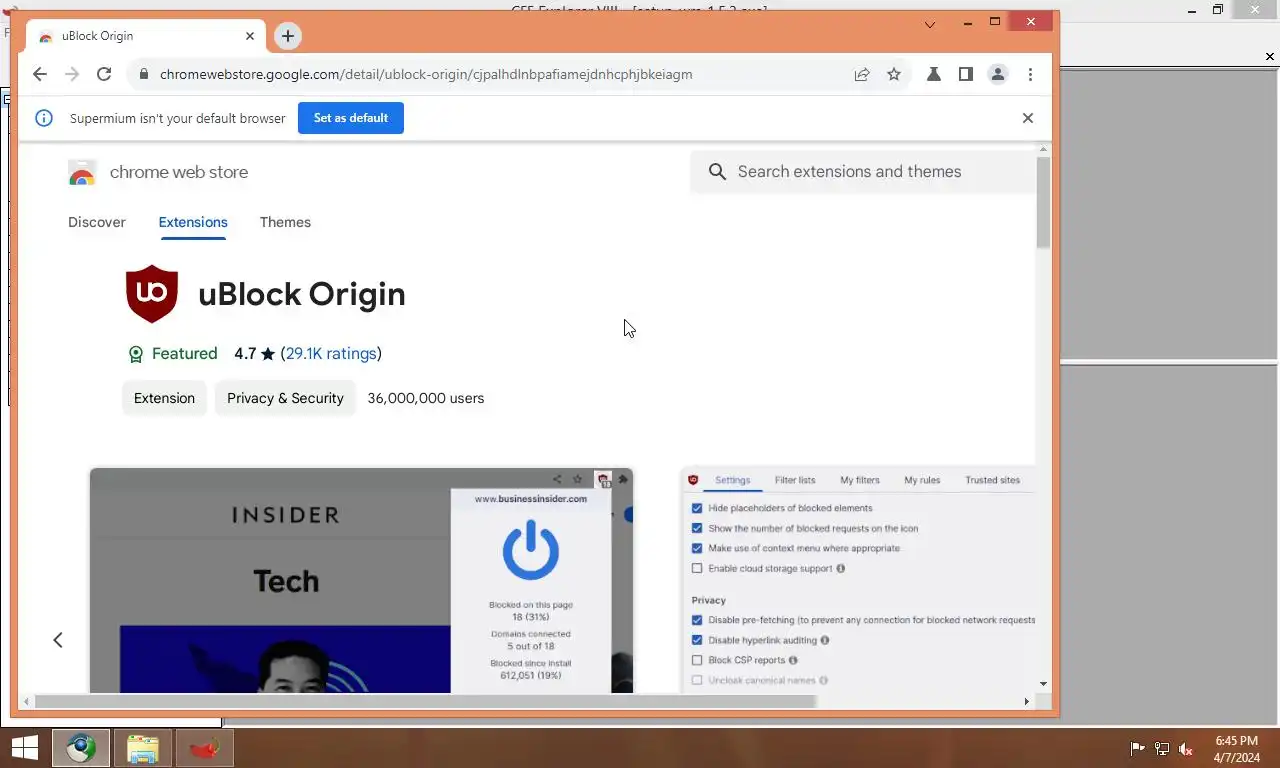Click the Extension category chip
This screenshot has height=768, width=1280.
tap(164, 398)
